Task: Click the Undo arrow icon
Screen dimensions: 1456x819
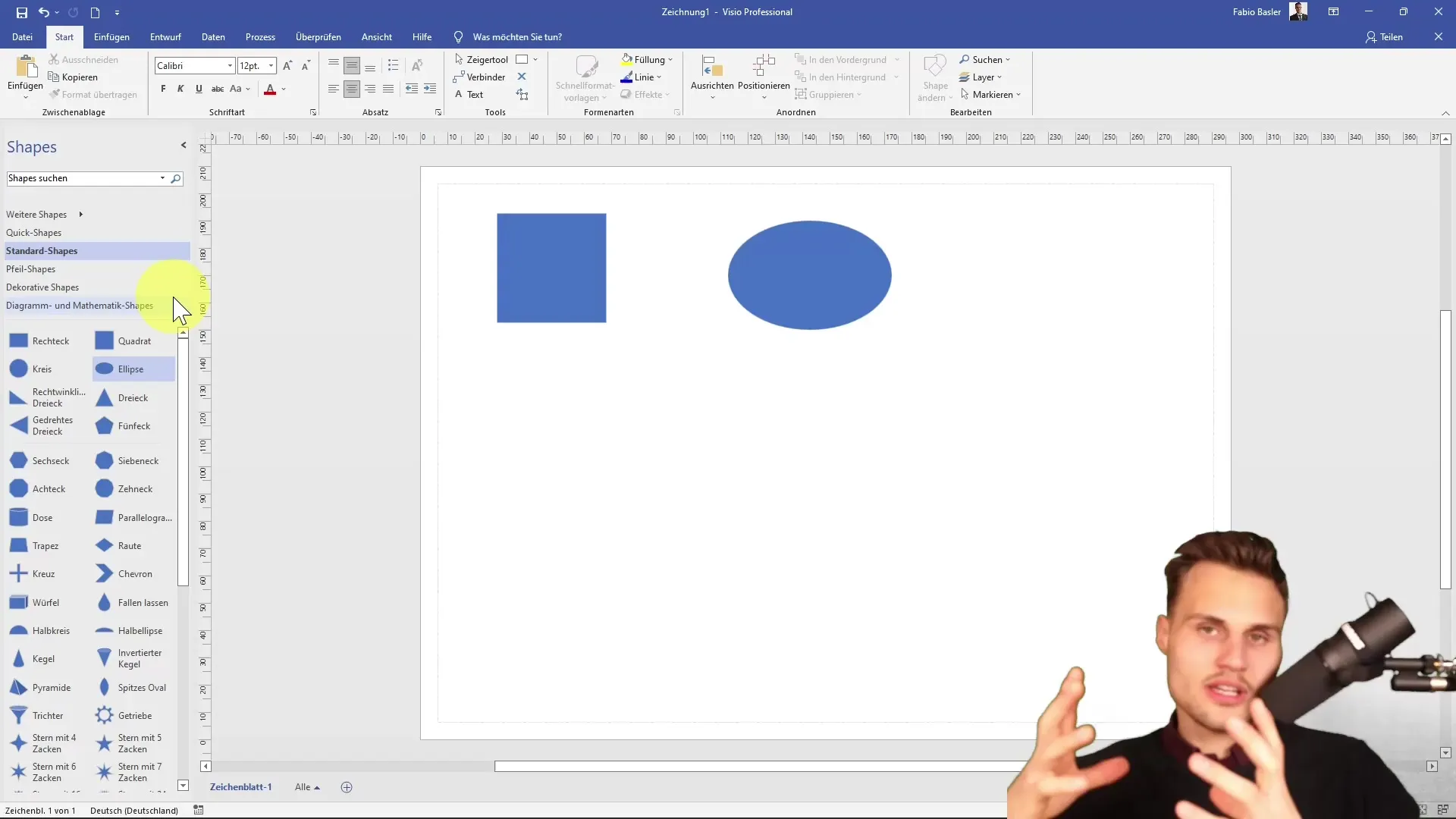Action: [44, 12]
